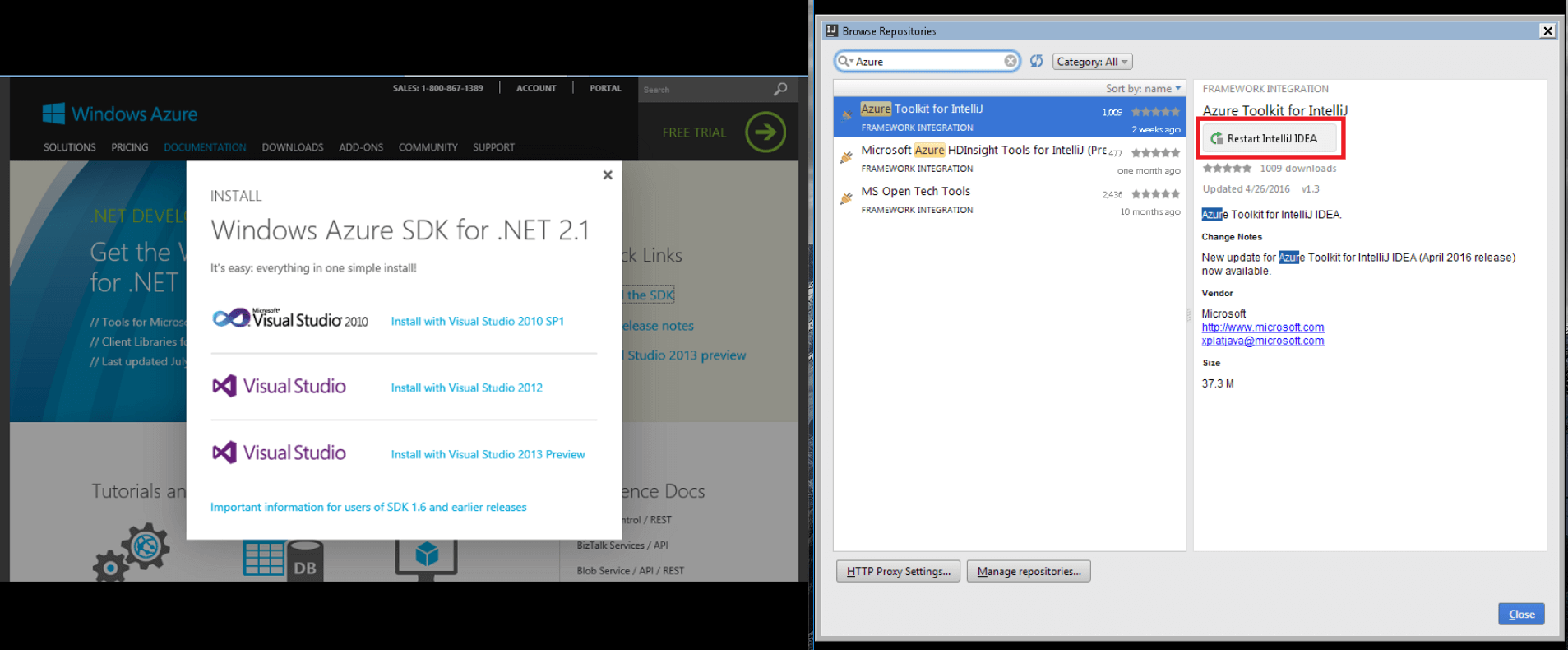Viewport: 1568px width, 650px height.
Task: Click the database DB tutorial icon
Action: (283, 560)
